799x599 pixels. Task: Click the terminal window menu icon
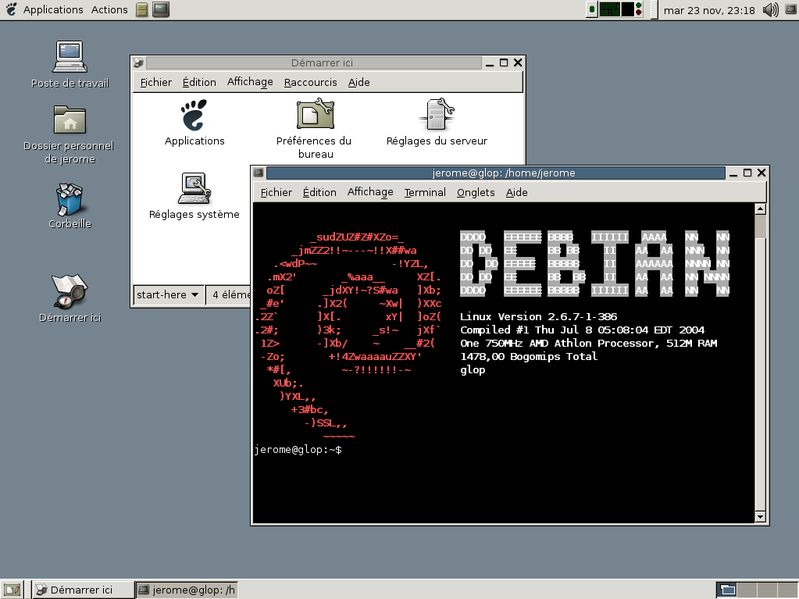pos(258,173)
